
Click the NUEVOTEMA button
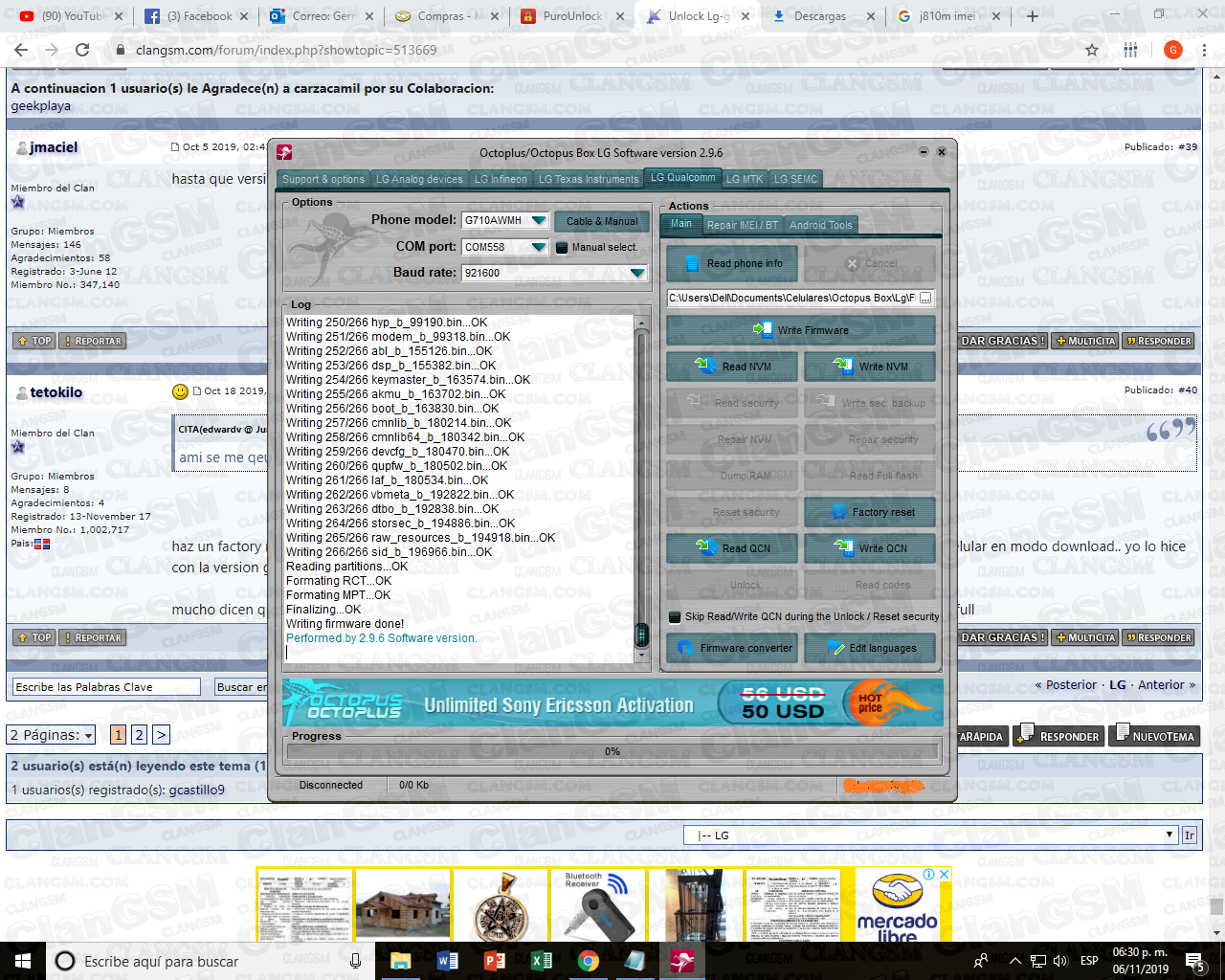(1155, 736)
